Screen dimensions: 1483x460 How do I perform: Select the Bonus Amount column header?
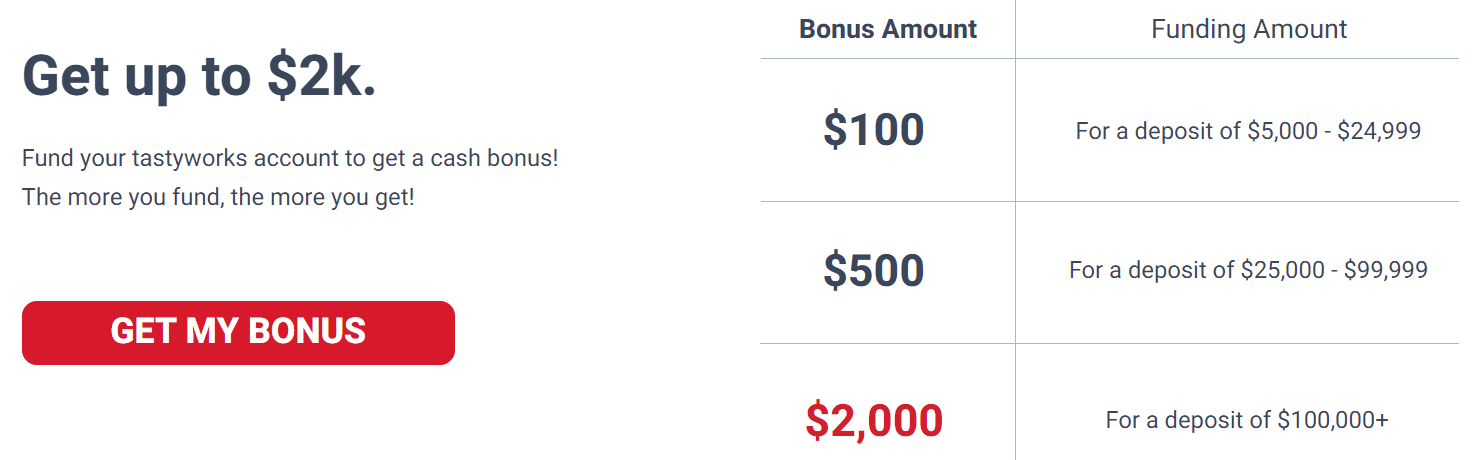pyautogui.click(x=888, y=29)
